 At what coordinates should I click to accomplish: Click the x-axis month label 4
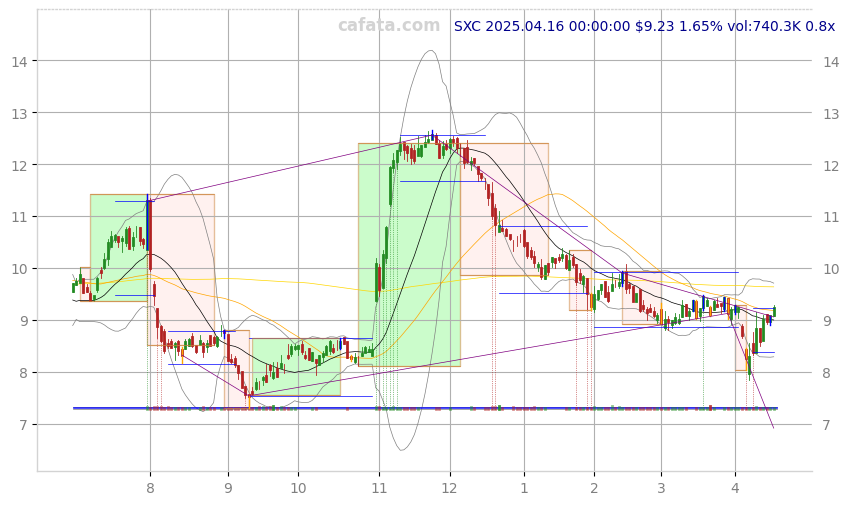(x=735, y=488)
